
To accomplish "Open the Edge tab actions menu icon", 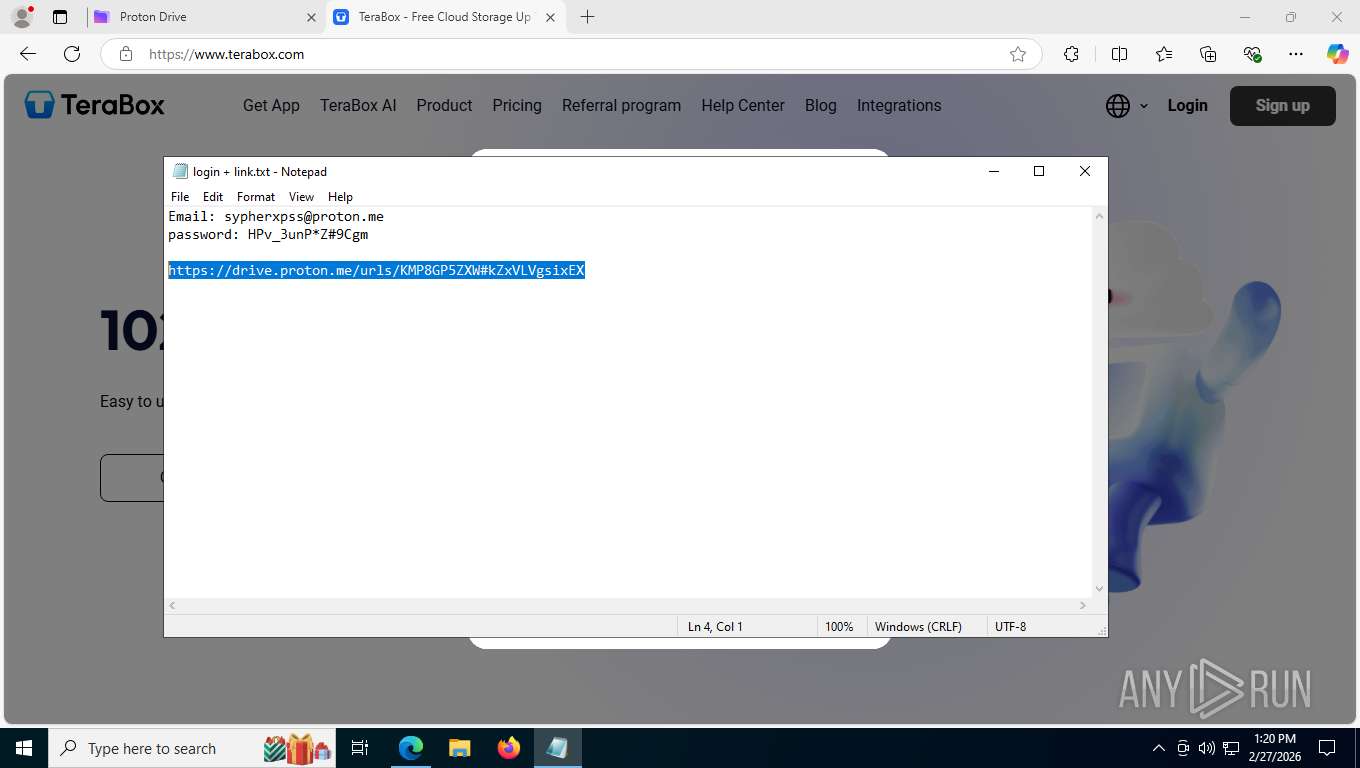I will (x=60, y=17).
